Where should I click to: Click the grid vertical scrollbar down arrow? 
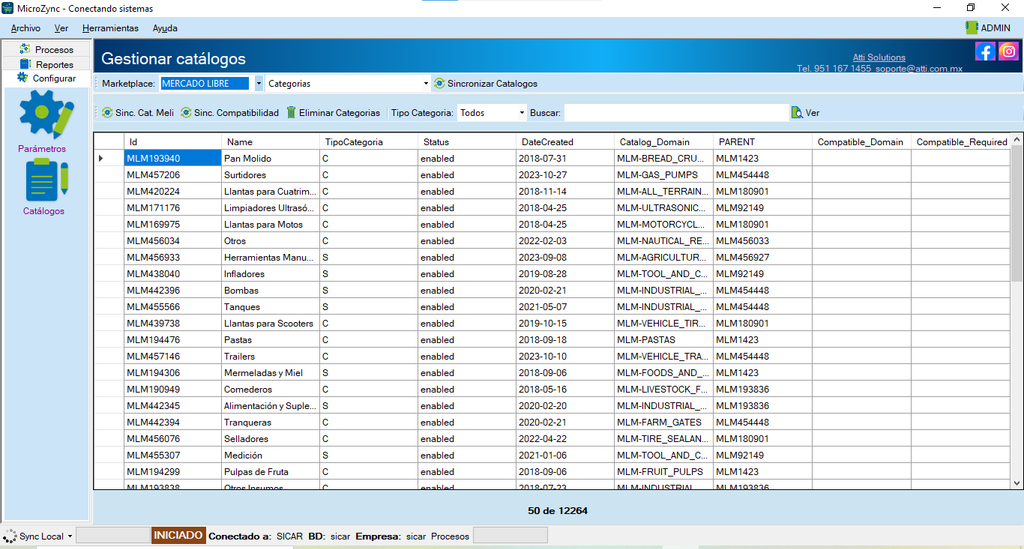click(x=1017, y=483)
